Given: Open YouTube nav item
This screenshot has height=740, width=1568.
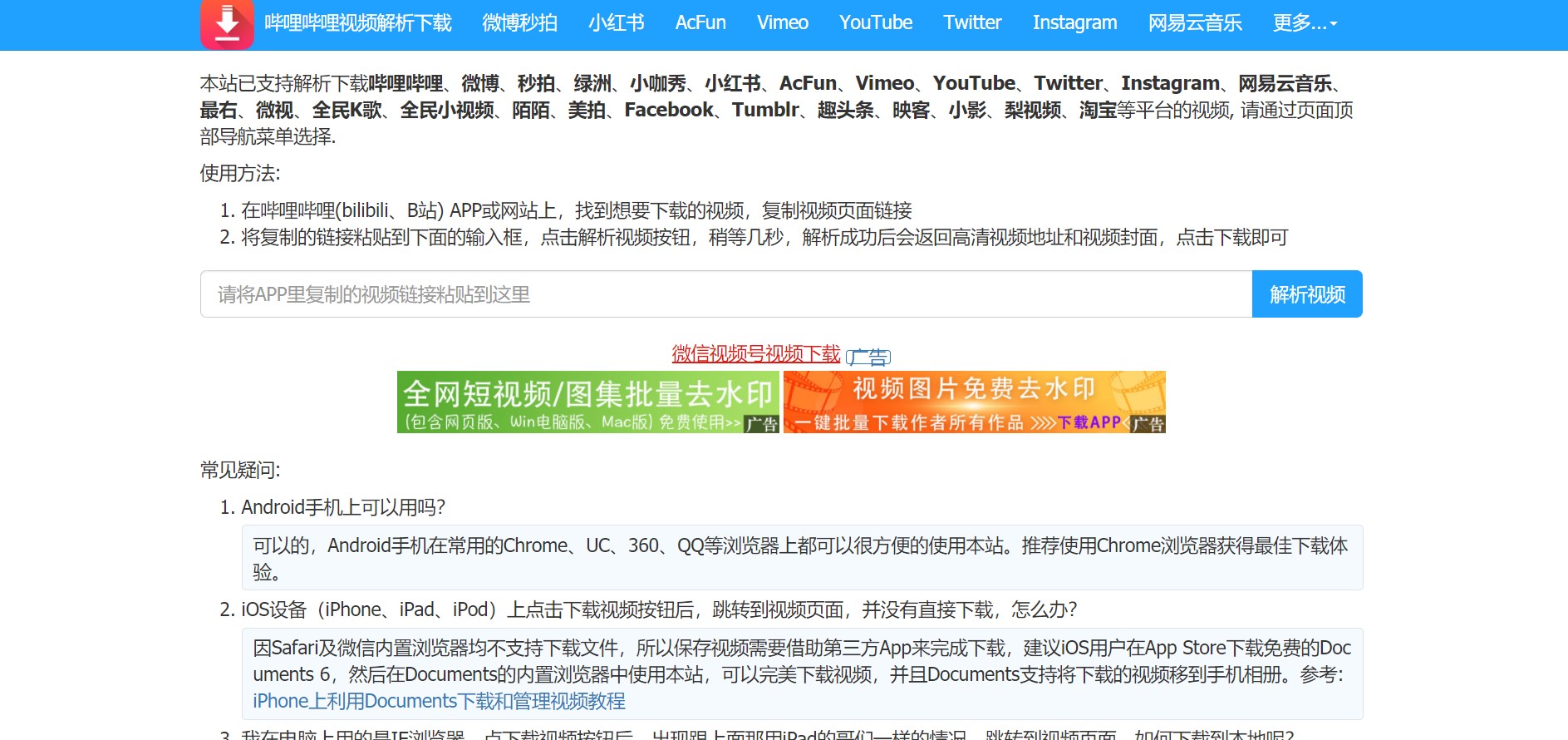Looking at the screenshot, I should point(876,22).
